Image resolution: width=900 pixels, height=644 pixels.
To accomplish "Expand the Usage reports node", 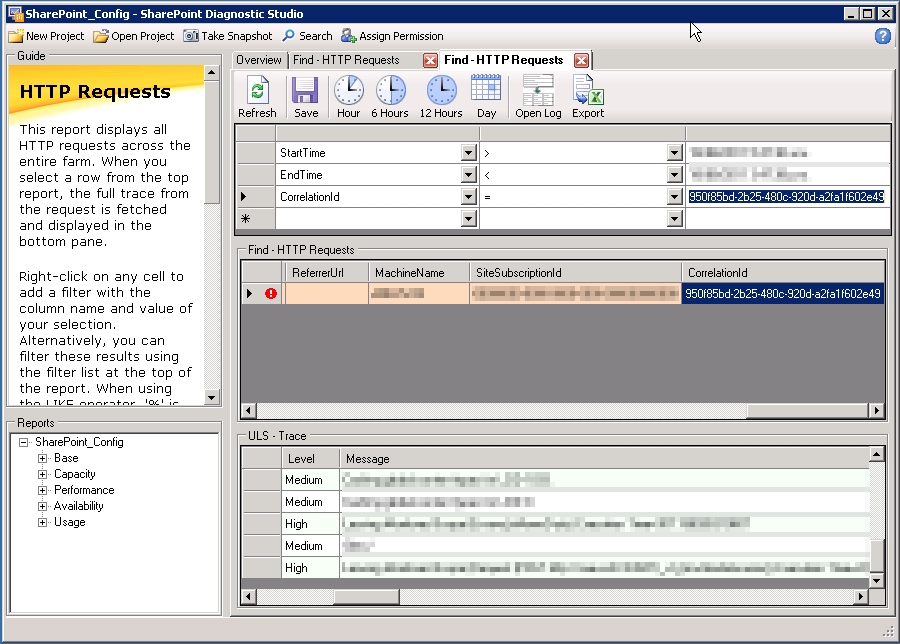I will click(x=42, y=522).
